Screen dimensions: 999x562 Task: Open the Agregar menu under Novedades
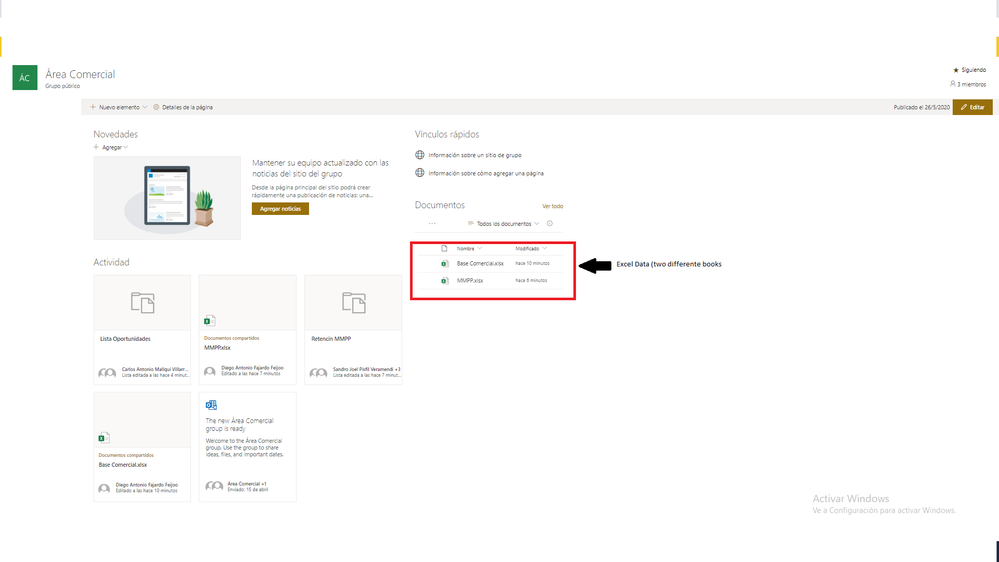[x=111, y=147]
